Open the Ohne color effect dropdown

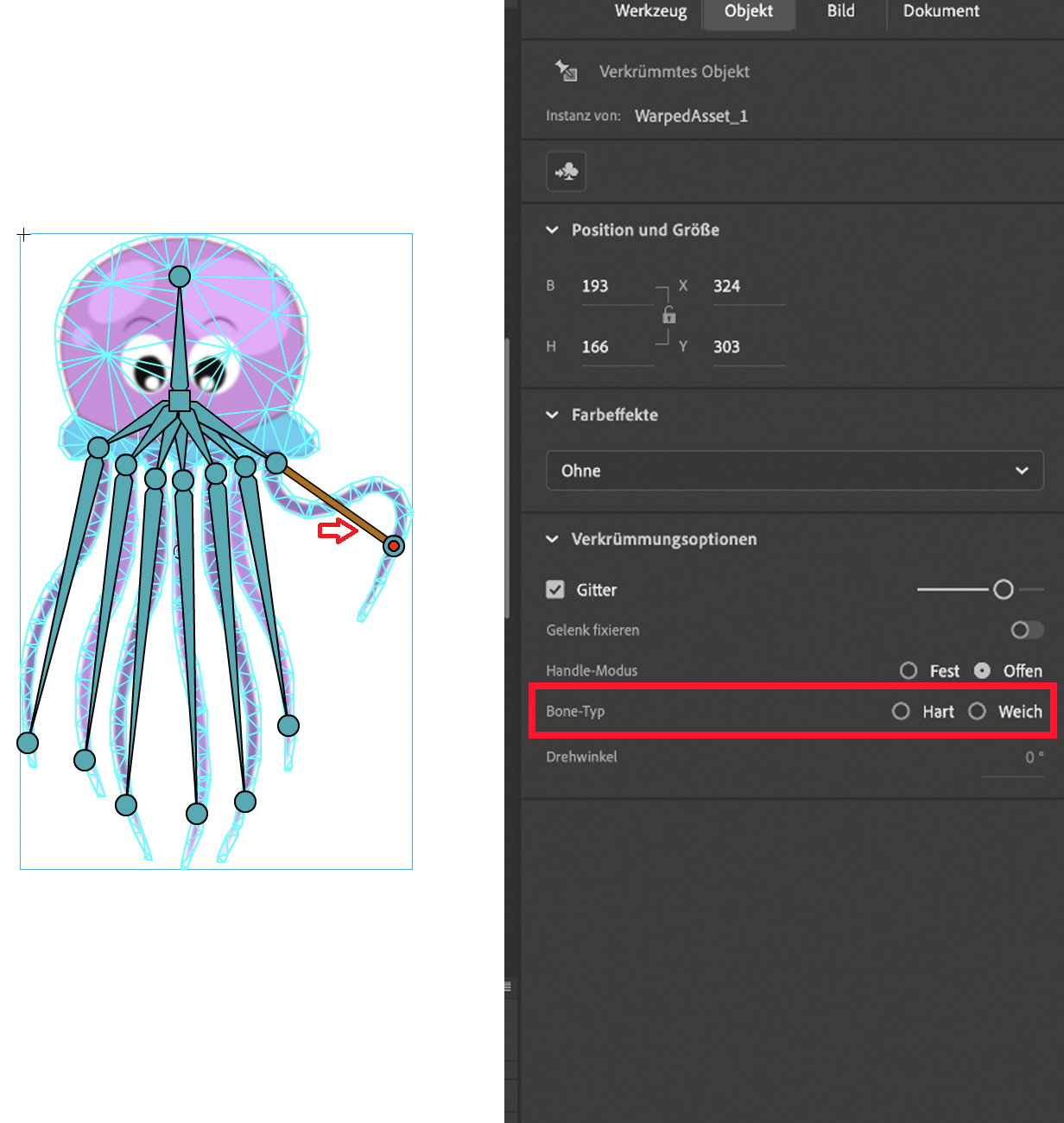(794, 470)
